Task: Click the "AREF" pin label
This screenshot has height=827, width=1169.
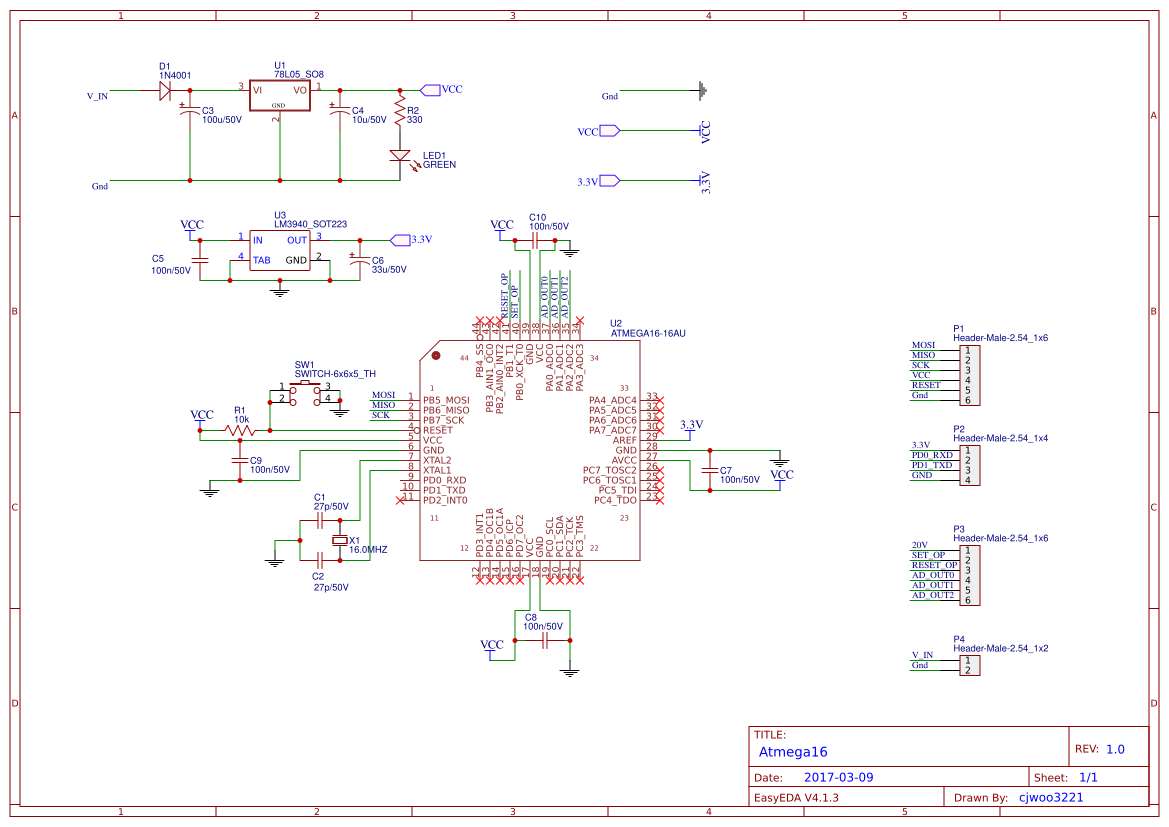Action: coord(625,440)
